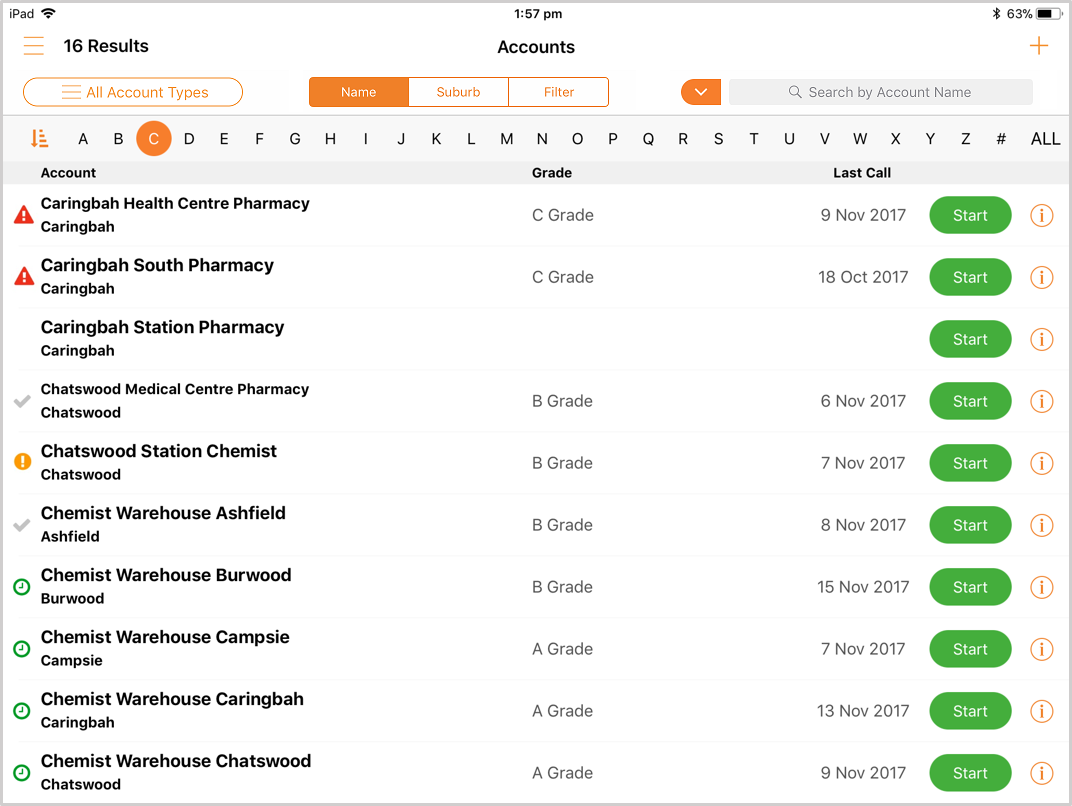
Task: Switch to the Name sort tab
Action: [359, 92]
